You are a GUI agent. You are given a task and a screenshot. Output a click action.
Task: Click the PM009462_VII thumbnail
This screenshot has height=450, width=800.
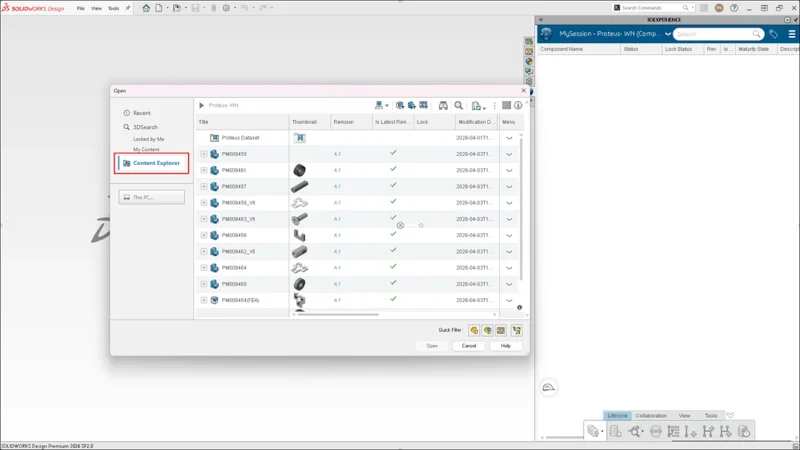[x=299, y=252]
